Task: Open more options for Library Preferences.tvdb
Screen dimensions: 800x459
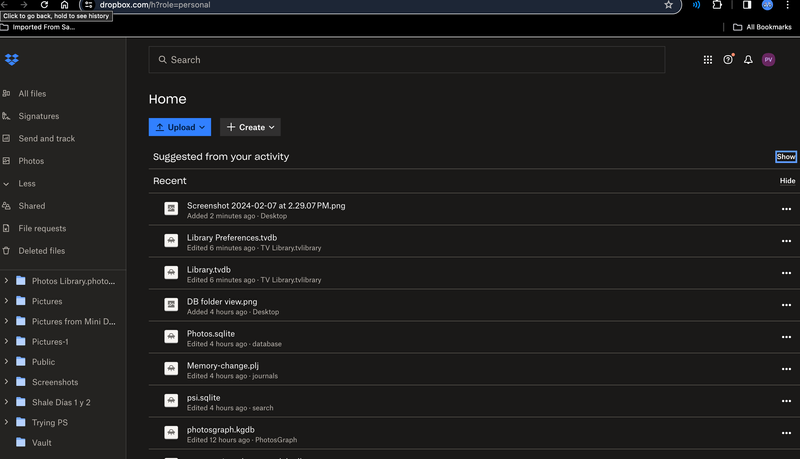Action: click(x=786, y=241)
